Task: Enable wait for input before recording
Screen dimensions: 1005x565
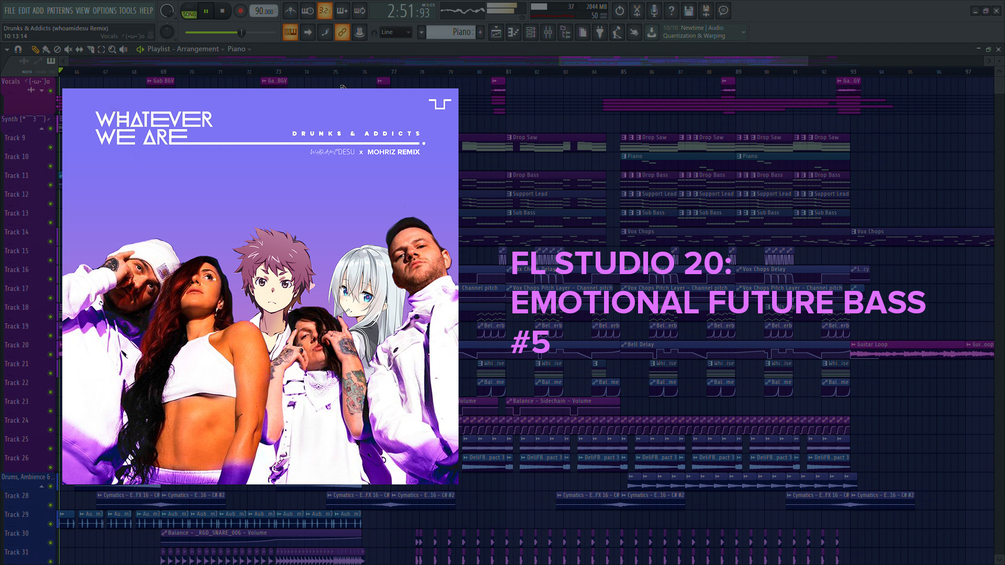Action: click(308, 11)
